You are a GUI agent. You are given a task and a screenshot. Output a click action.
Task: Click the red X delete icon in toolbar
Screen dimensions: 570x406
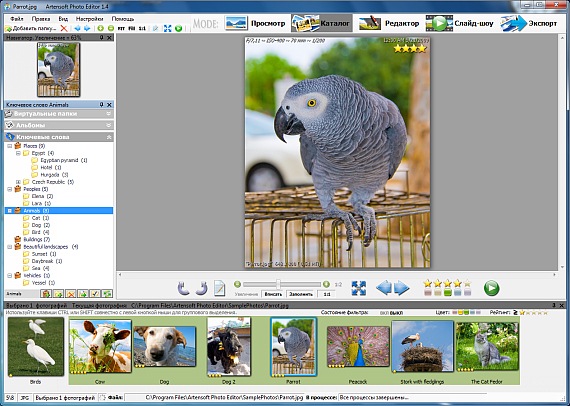(64, 28)
